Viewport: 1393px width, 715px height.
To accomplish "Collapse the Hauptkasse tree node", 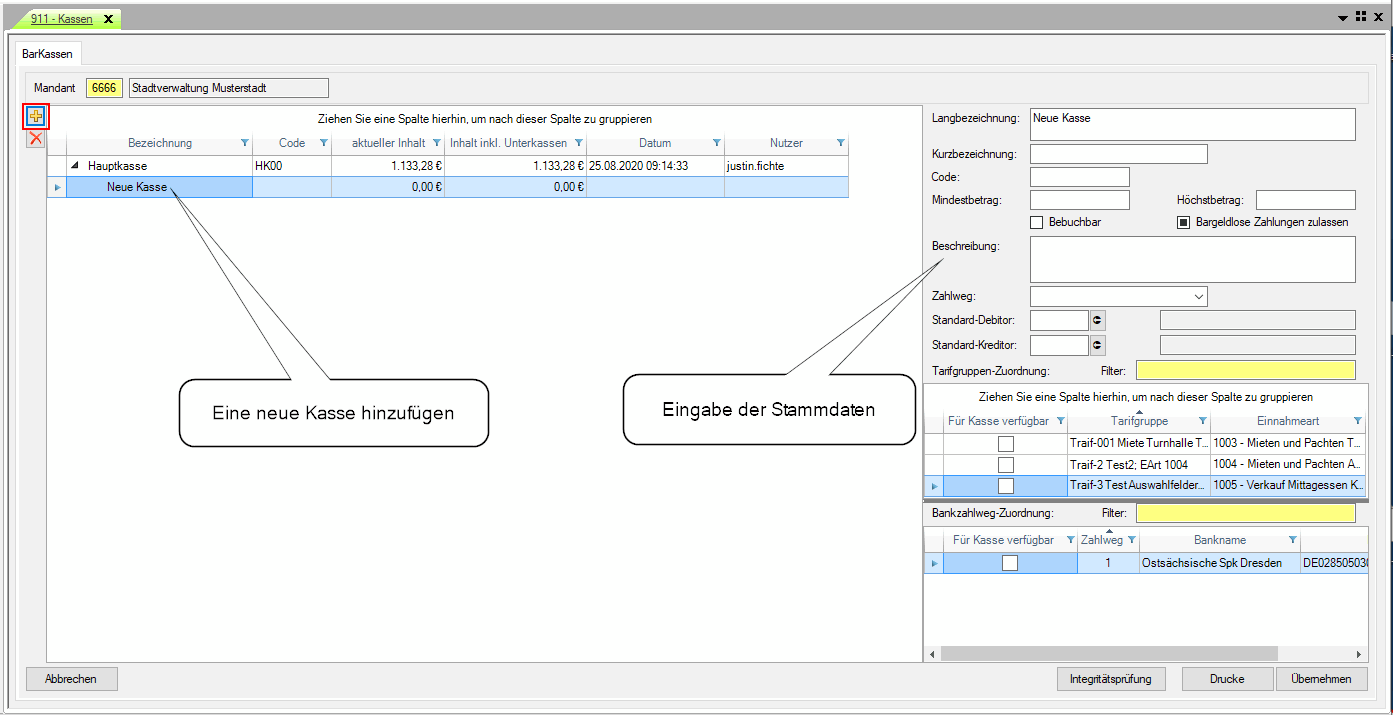I will point(76,166).
